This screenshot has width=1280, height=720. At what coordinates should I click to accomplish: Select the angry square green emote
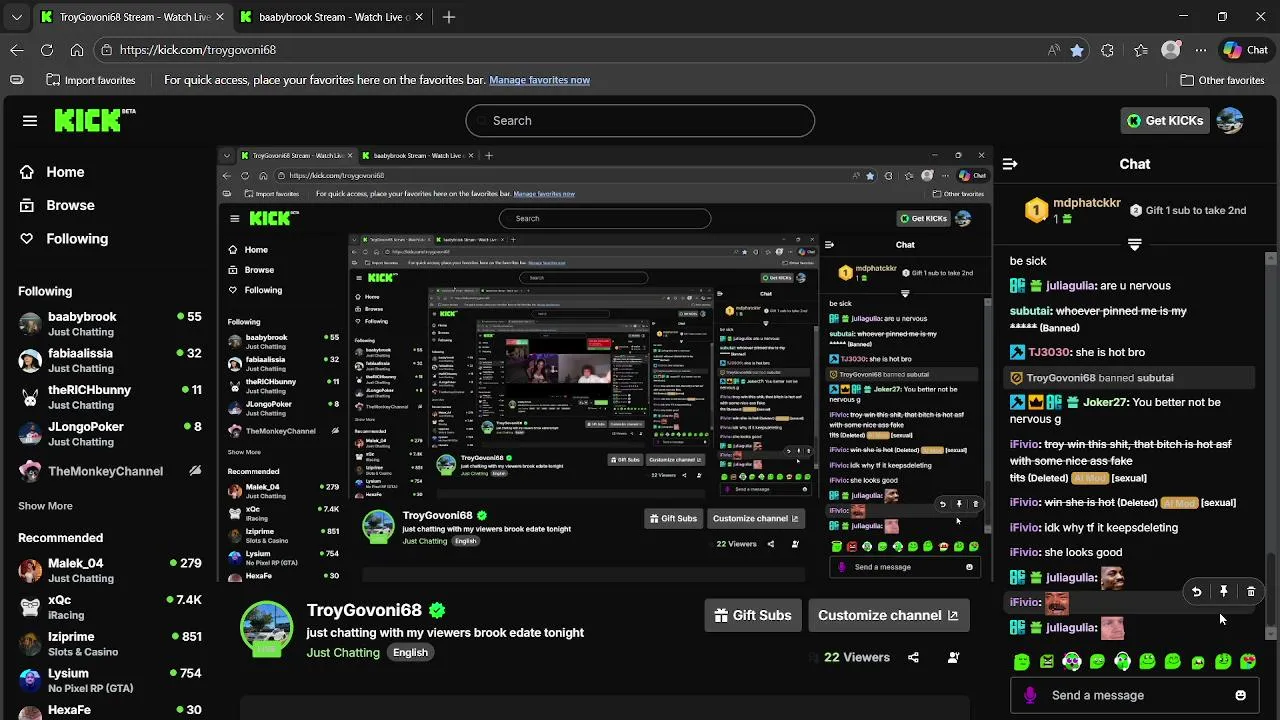(x=1046, y=661)
